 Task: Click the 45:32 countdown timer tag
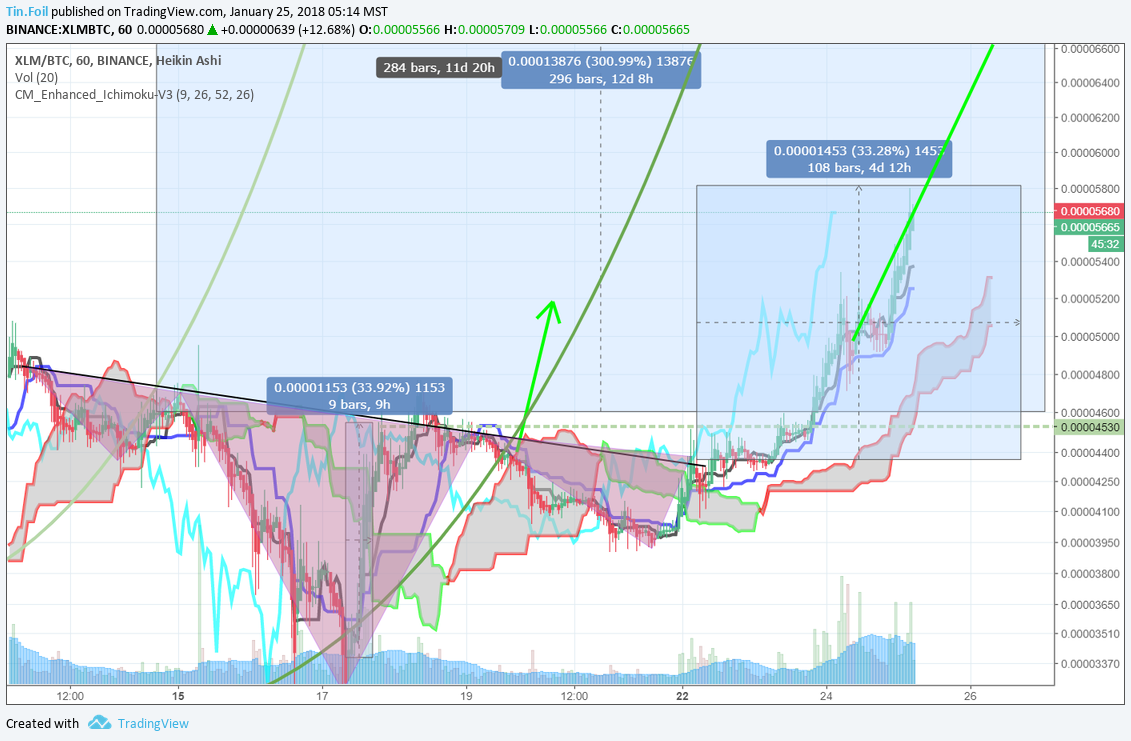coord(1105,245)
